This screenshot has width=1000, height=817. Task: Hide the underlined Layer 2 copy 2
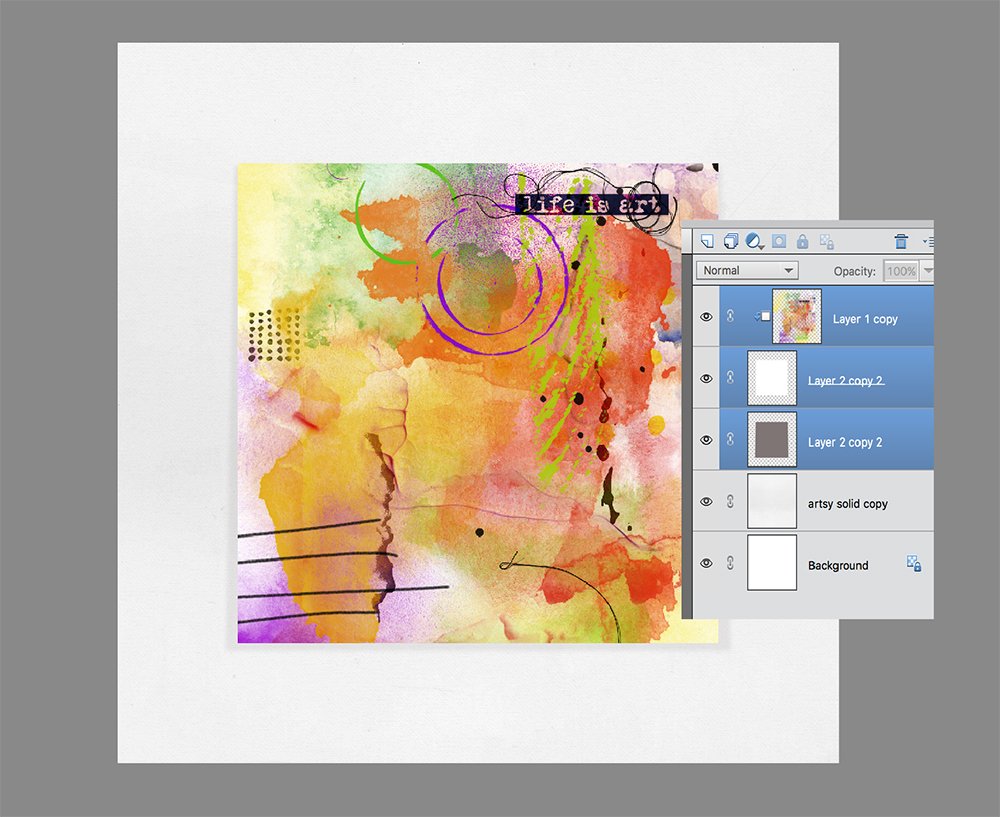click(x=706, y=378)
